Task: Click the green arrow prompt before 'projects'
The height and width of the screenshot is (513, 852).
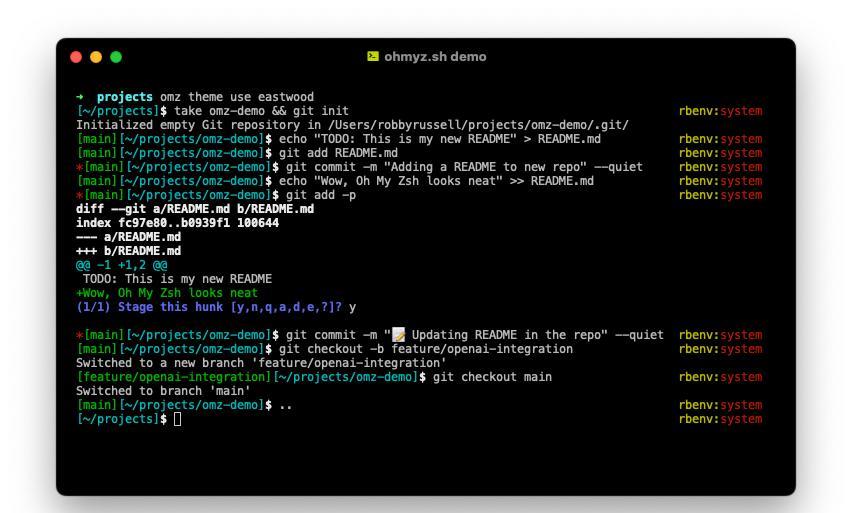Action: (x=80, y=97)
